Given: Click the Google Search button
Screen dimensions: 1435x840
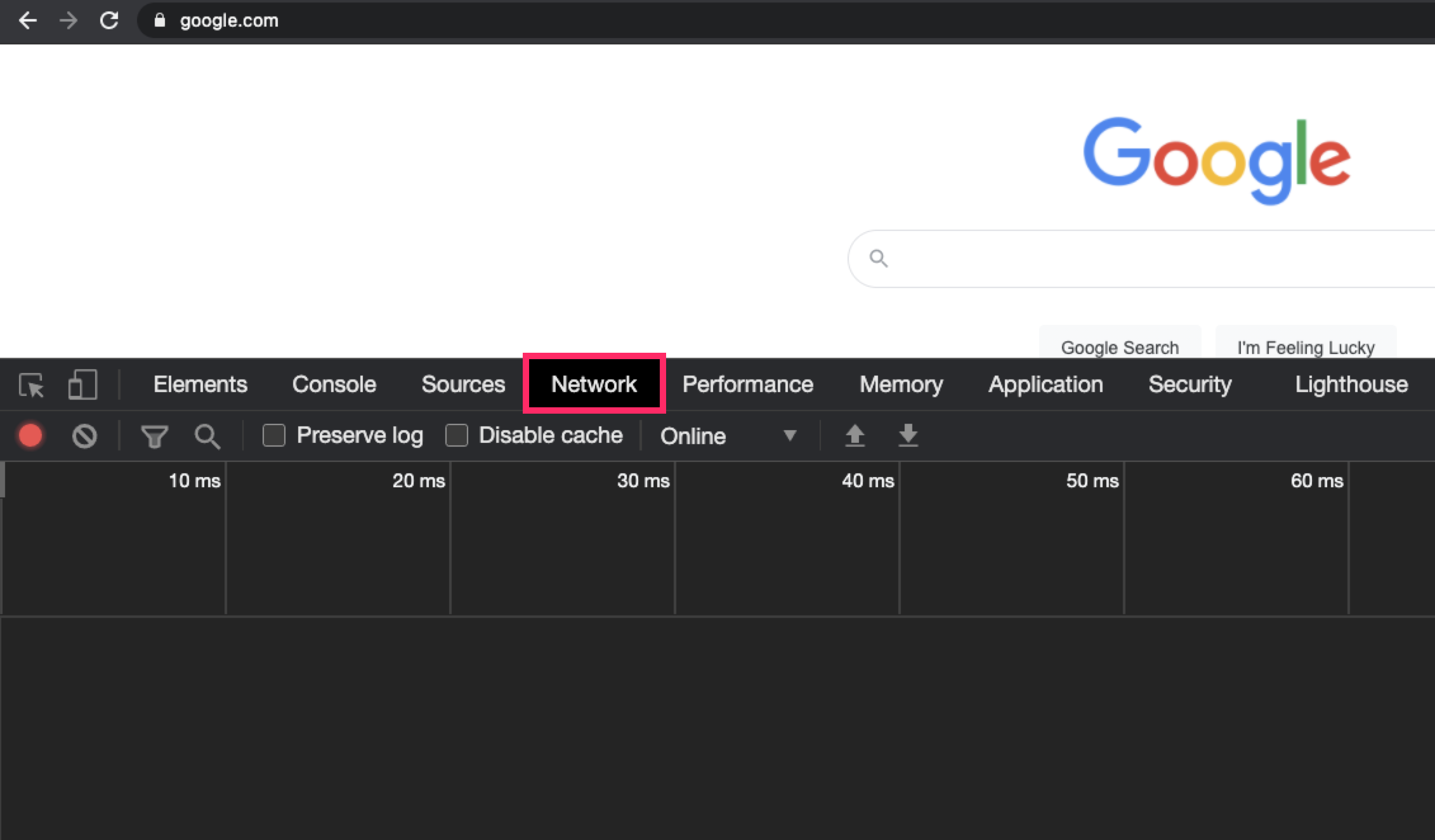Looking at the screenshot, I should [1120, 346].
